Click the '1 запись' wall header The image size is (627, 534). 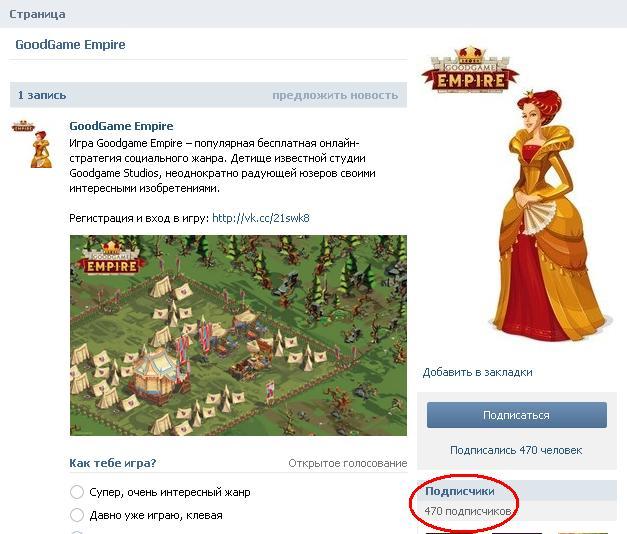click(42, 95)
